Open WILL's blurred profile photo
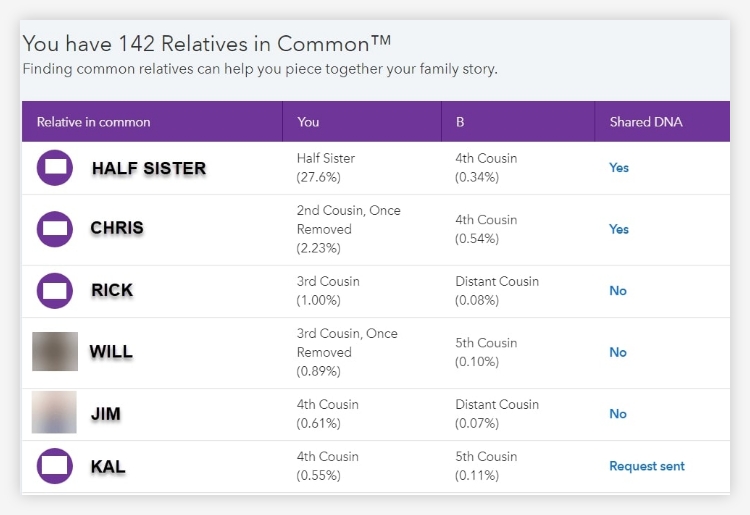The image size is (750, 515). [x=55, y=351]
